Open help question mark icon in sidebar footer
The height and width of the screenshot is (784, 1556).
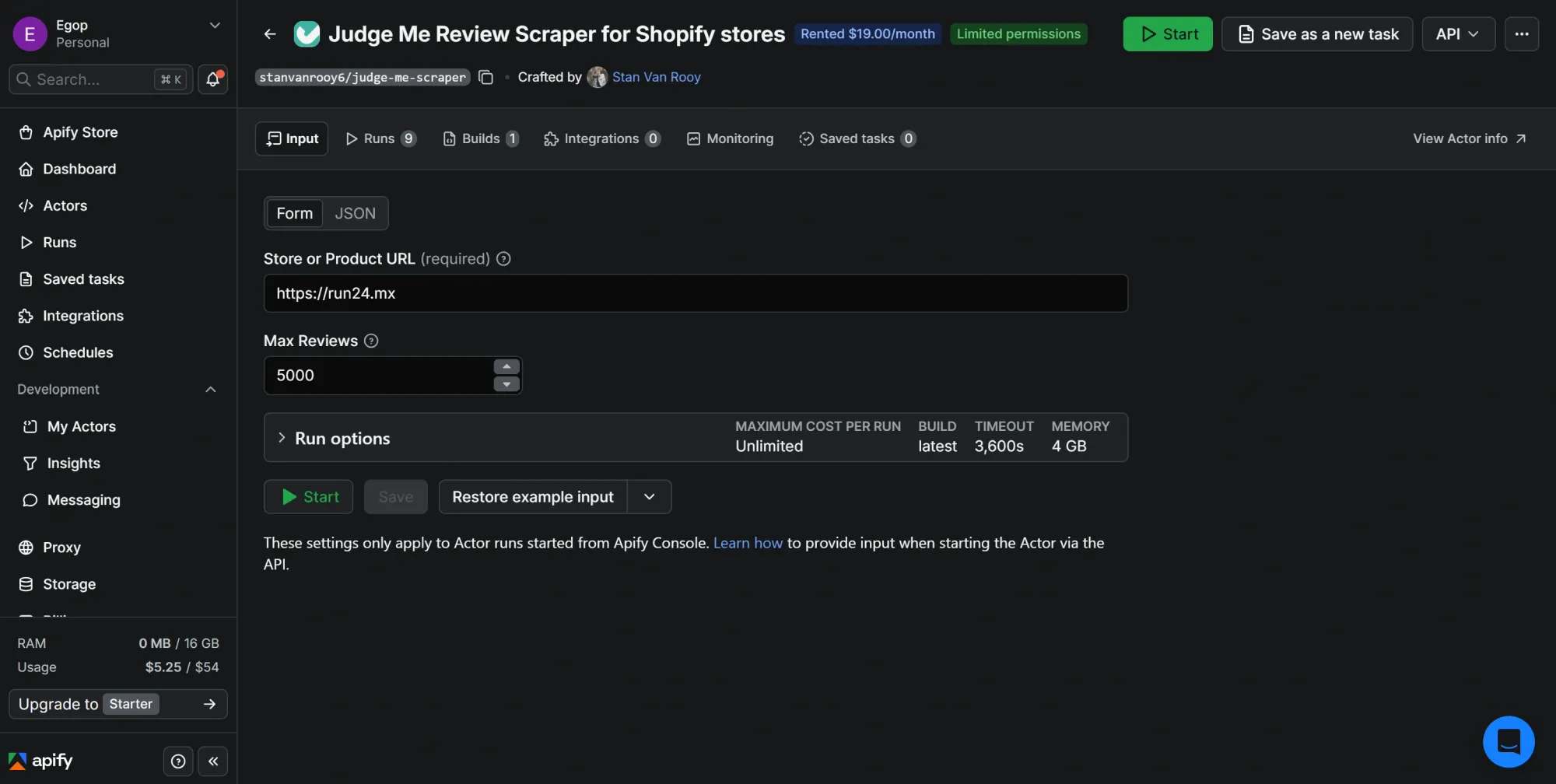[x=178, y=761]
